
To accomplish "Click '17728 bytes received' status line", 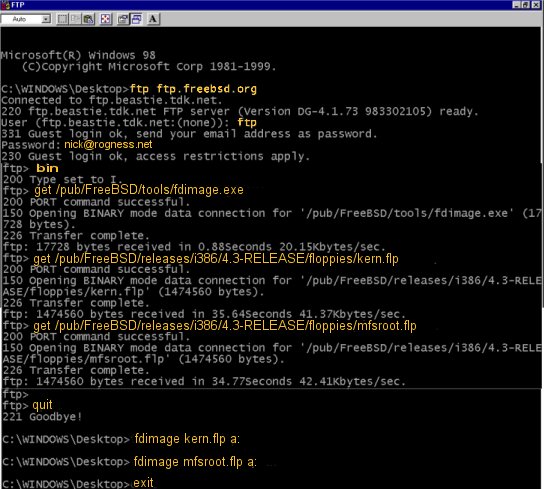I will (194, 247).
